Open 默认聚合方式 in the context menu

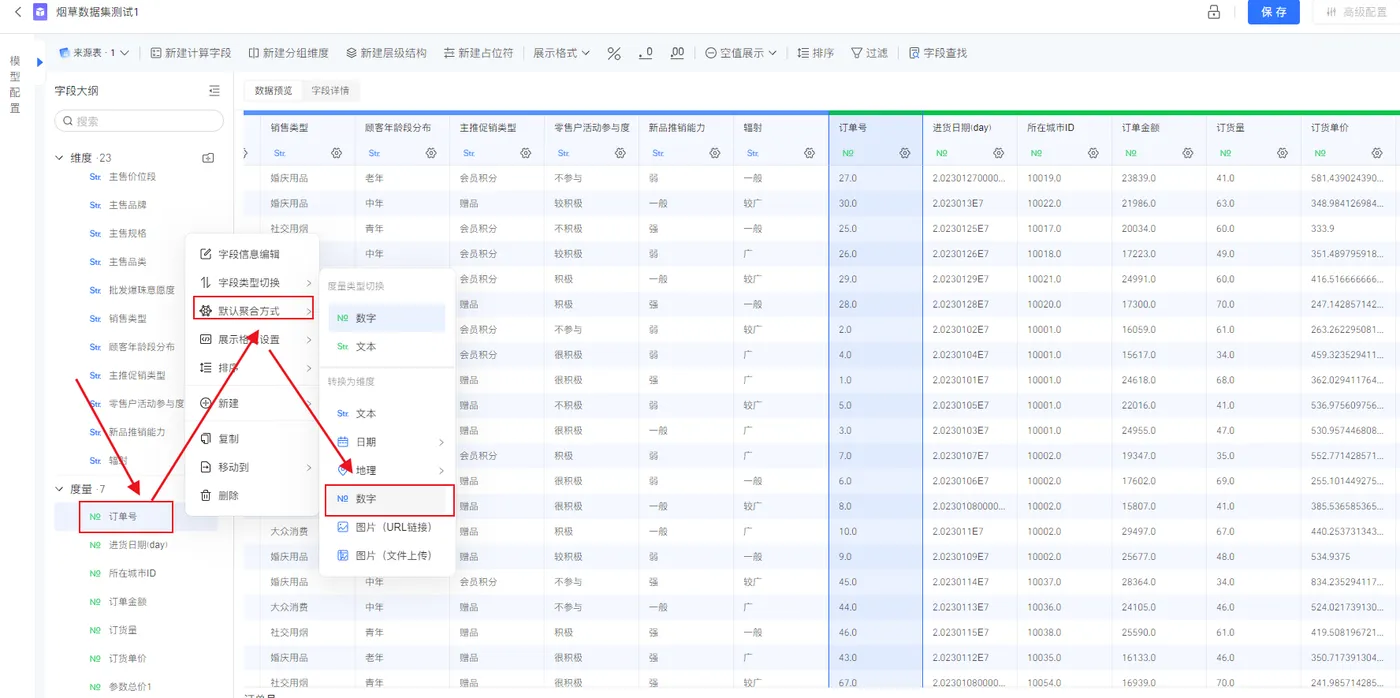click(x=252, y=311)
